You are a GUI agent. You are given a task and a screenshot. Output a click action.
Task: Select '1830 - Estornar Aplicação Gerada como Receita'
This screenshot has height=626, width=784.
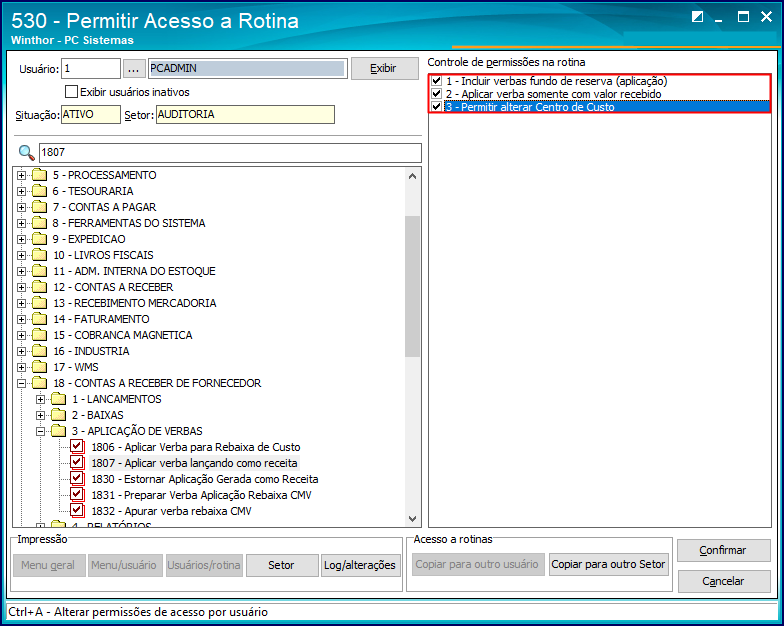tap(205, 479)
